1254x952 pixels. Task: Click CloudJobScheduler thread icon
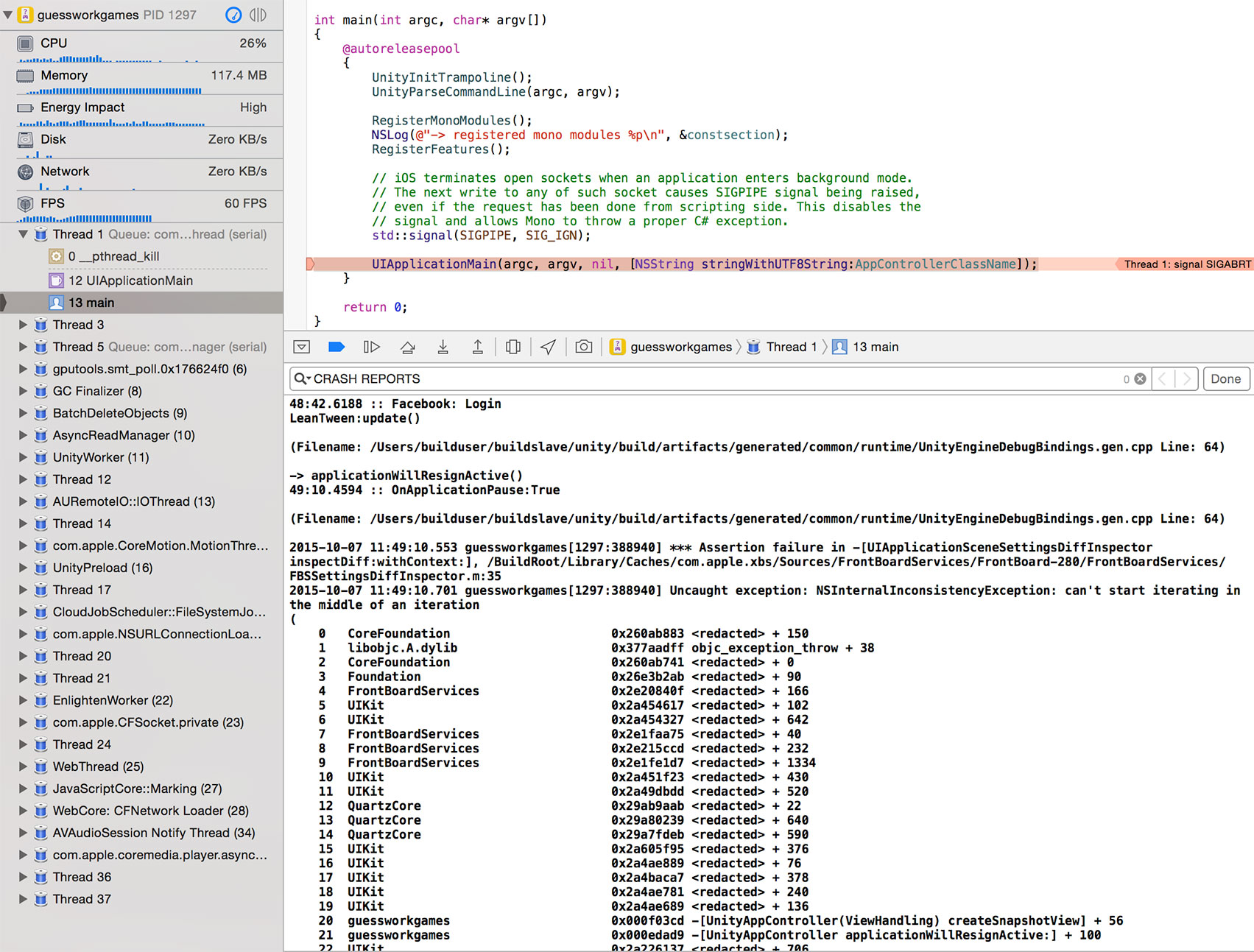[41, 612]
